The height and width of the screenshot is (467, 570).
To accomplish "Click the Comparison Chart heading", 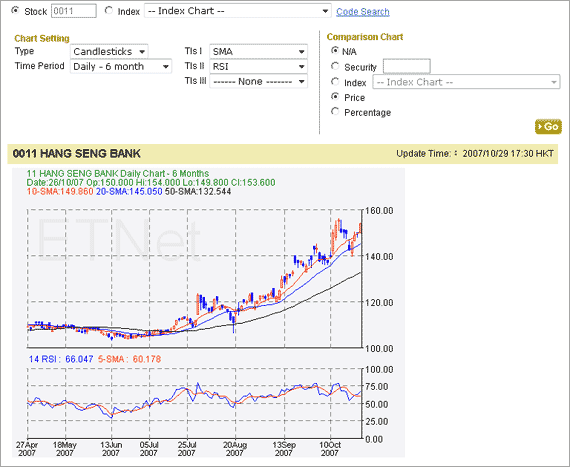I will coord(365,37).
